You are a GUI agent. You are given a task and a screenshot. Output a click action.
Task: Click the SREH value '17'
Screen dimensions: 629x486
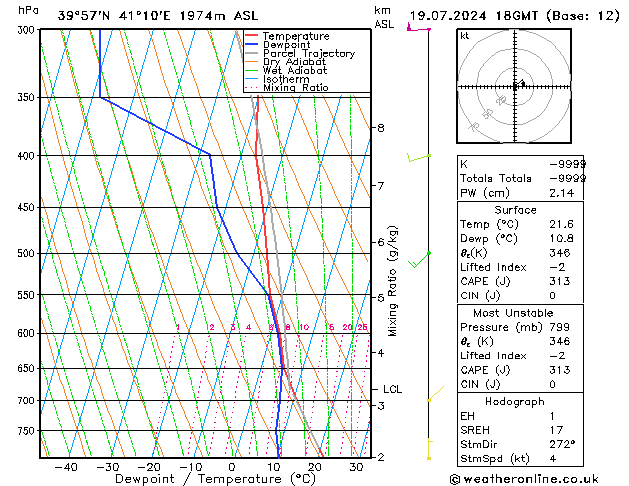pos(556,430)
